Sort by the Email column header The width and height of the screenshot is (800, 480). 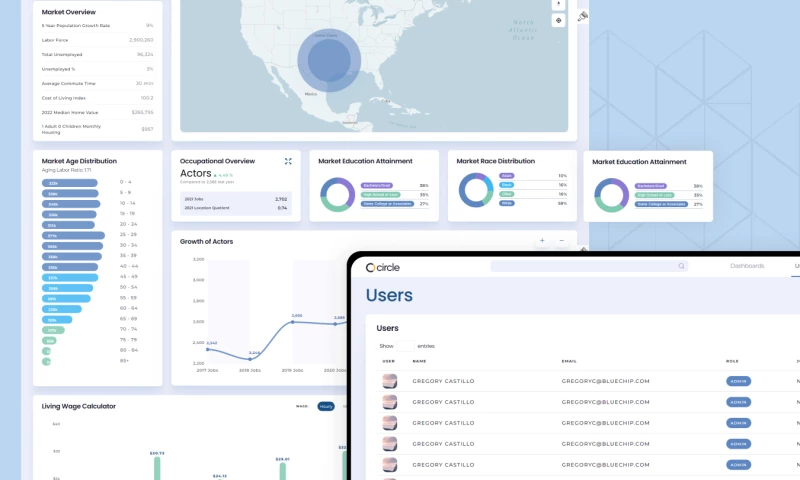click(569, 361)
